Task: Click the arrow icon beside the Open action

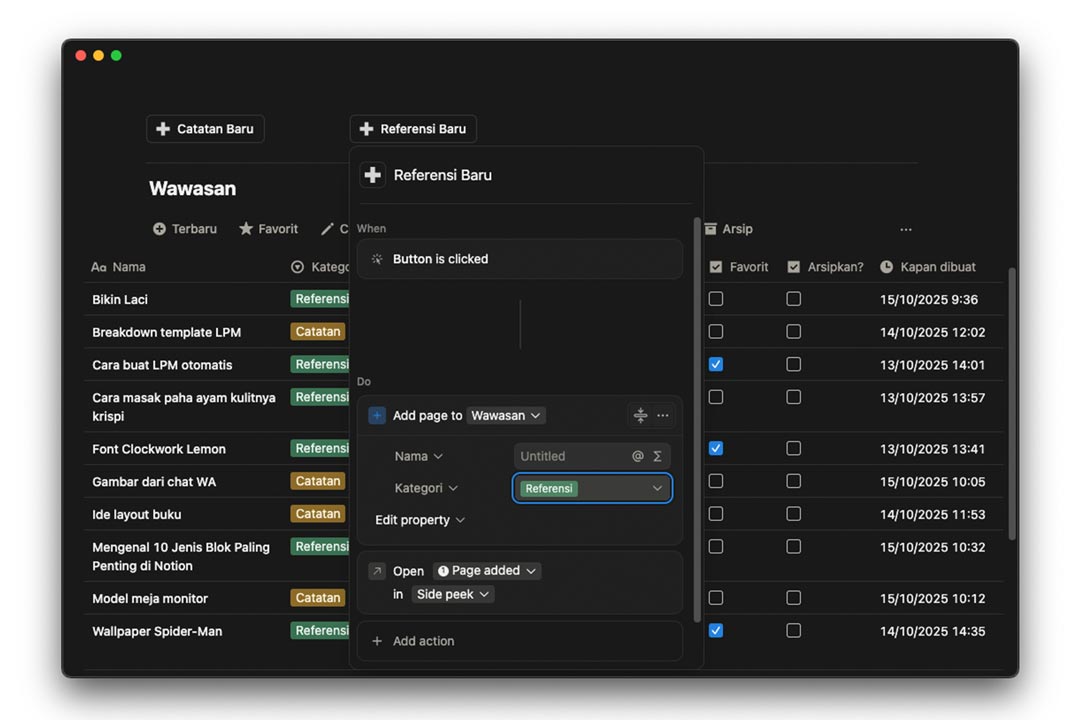Action: point(377,571)
